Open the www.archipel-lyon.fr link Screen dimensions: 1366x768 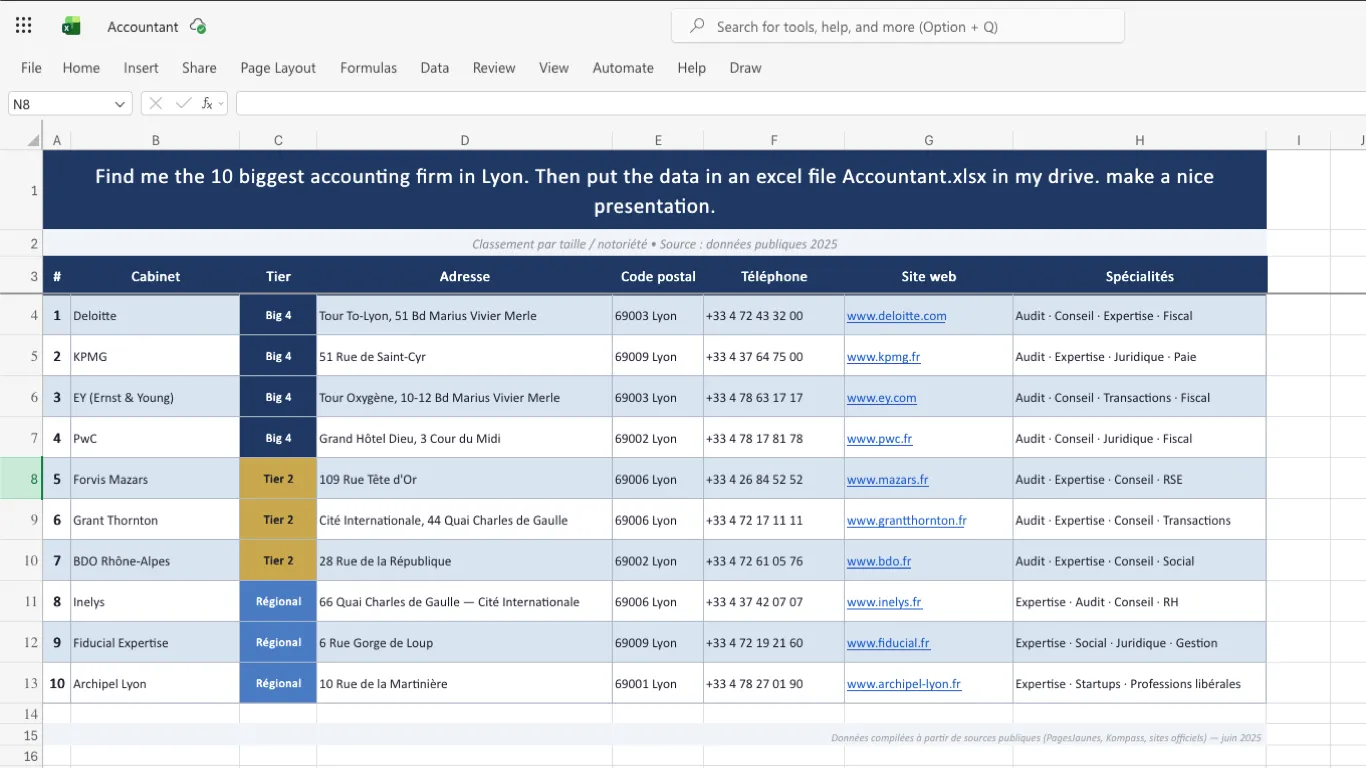click(x=903, y=685)
